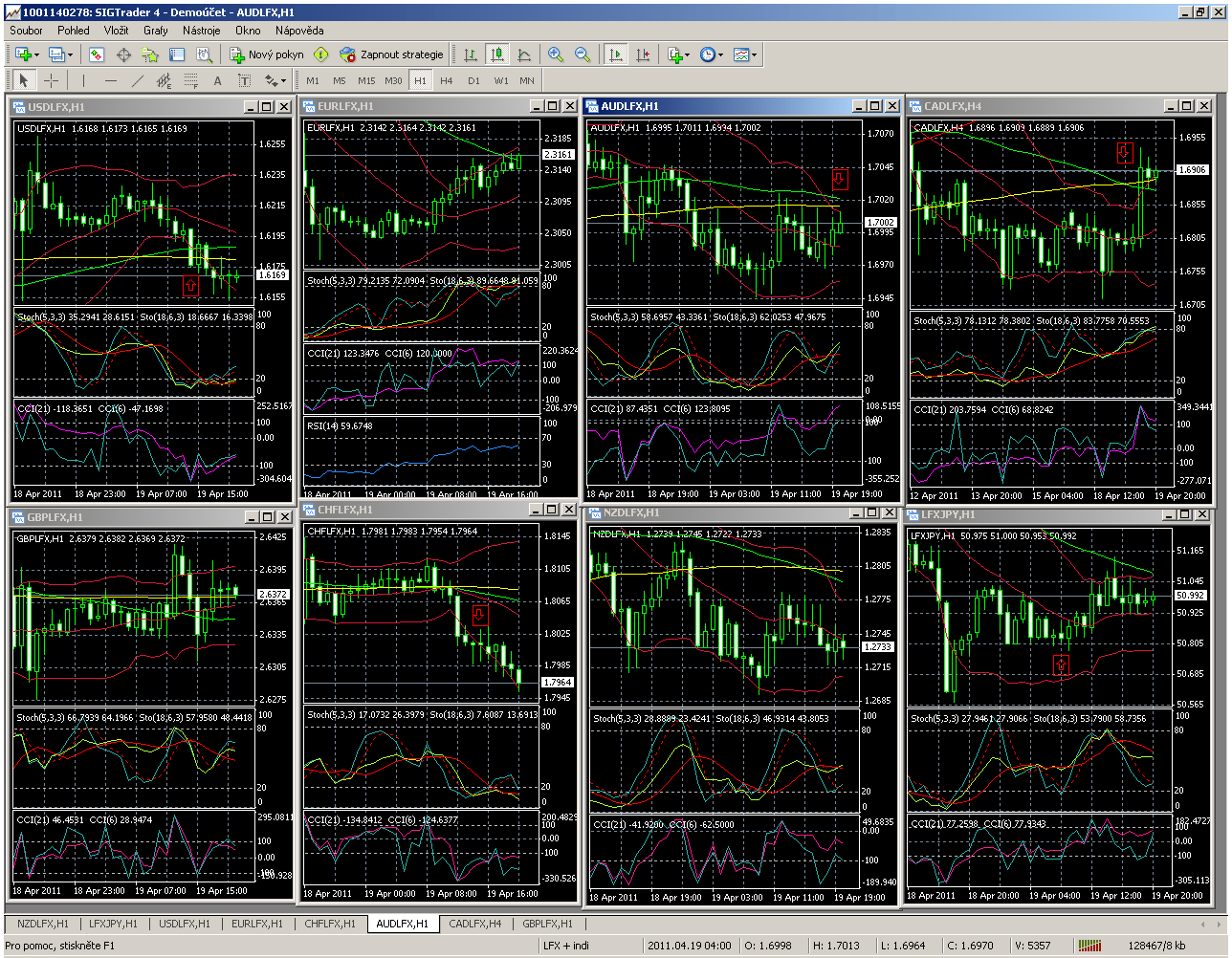1232x958 pixels.
Task: Expand the Arrows objects dropdown arrow
Action: tap(284, 80)
